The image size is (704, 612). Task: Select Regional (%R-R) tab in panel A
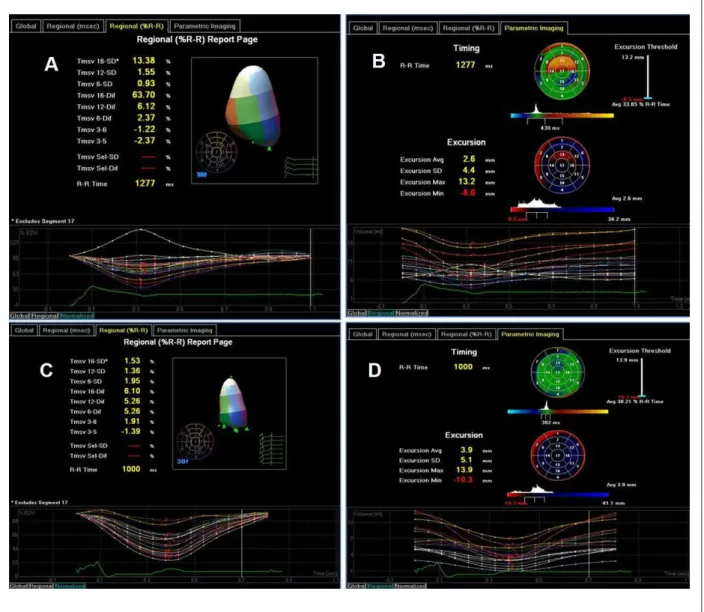pos(136,26)
